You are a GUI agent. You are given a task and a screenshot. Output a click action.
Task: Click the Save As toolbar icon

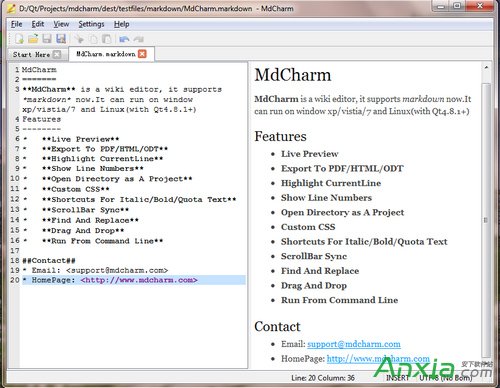[61, 39]
